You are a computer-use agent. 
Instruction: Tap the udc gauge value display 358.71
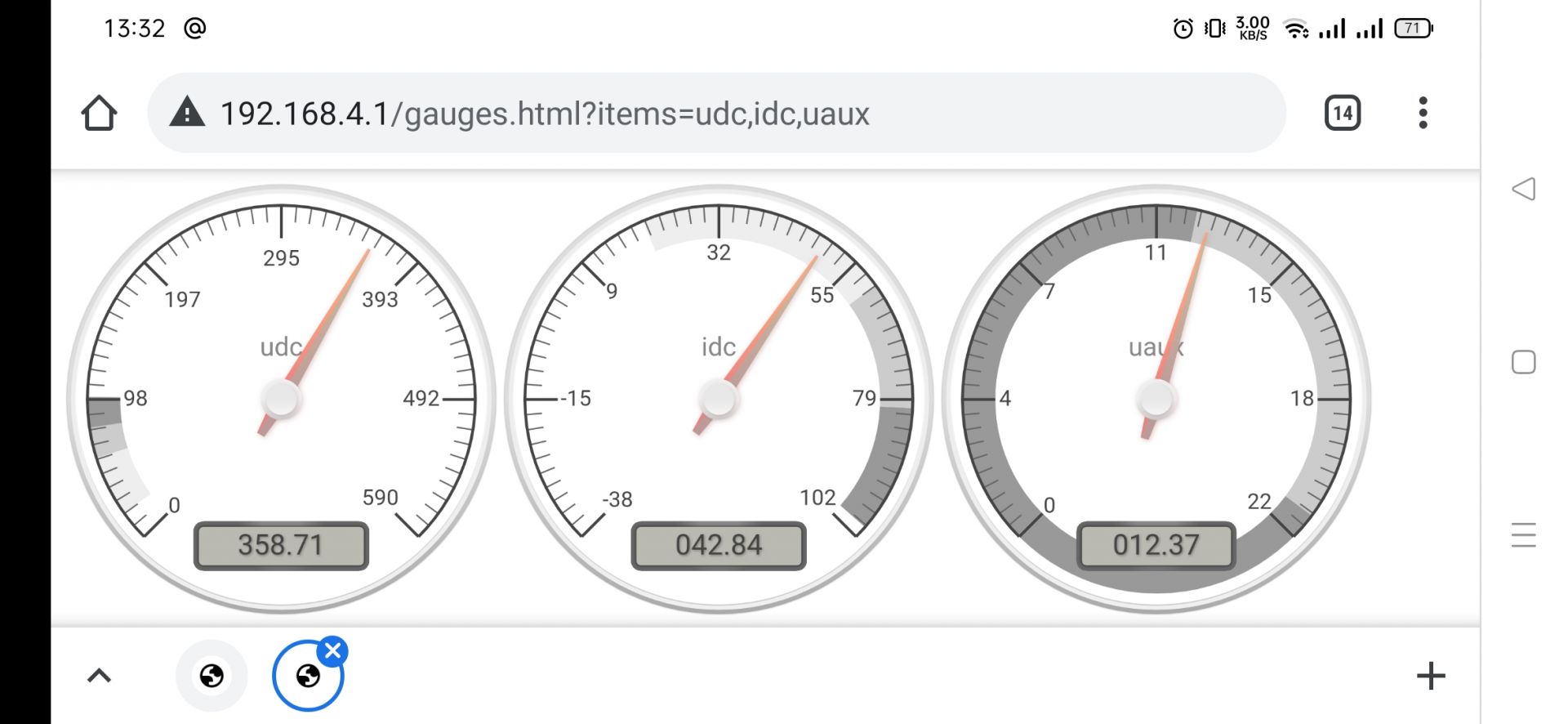[x=281, y=545]
